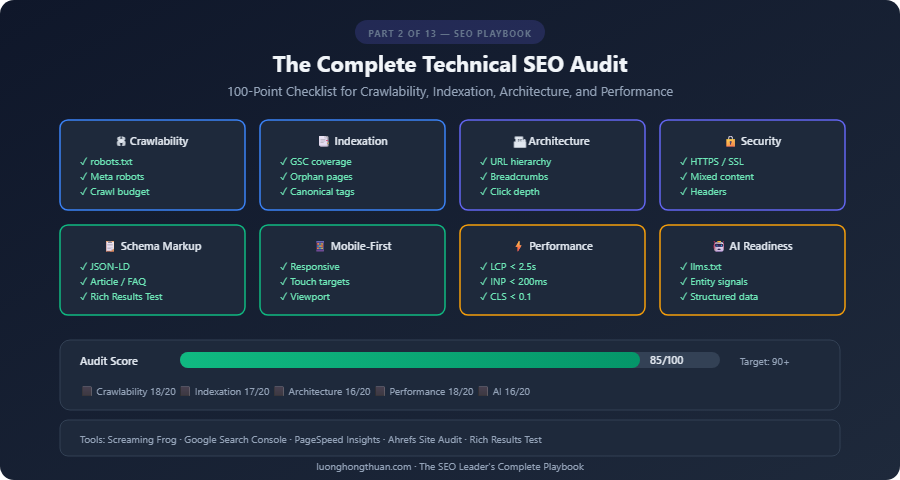Click the Schema Markup clipboard icon
900x480 pixels.
pos(110,246)
